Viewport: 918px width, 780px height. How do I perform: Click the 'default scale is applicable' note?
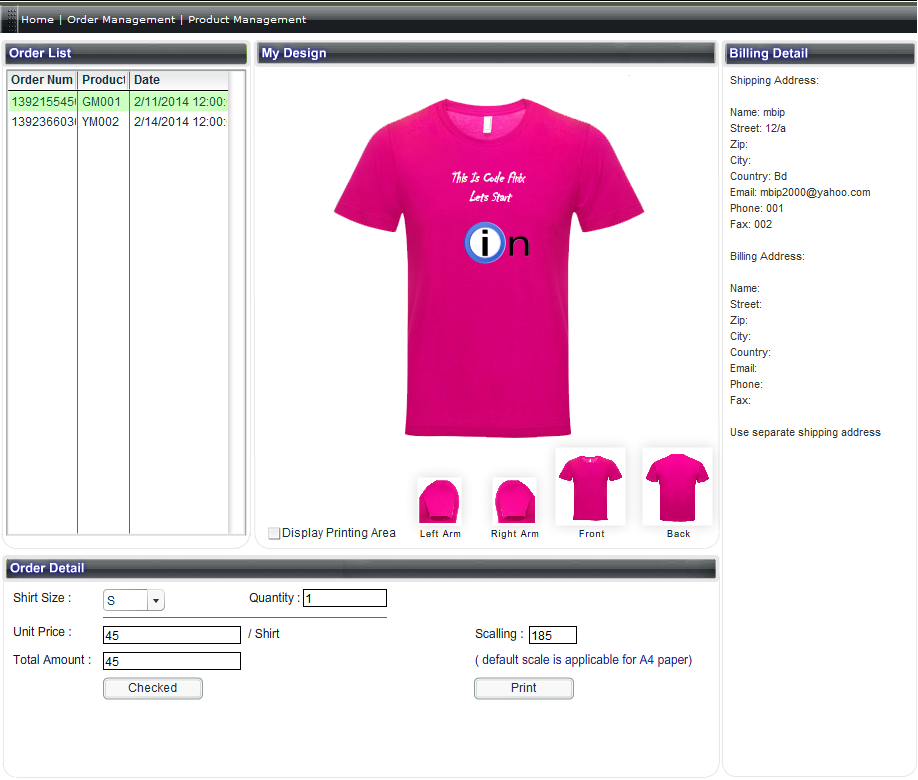[583, 660]
